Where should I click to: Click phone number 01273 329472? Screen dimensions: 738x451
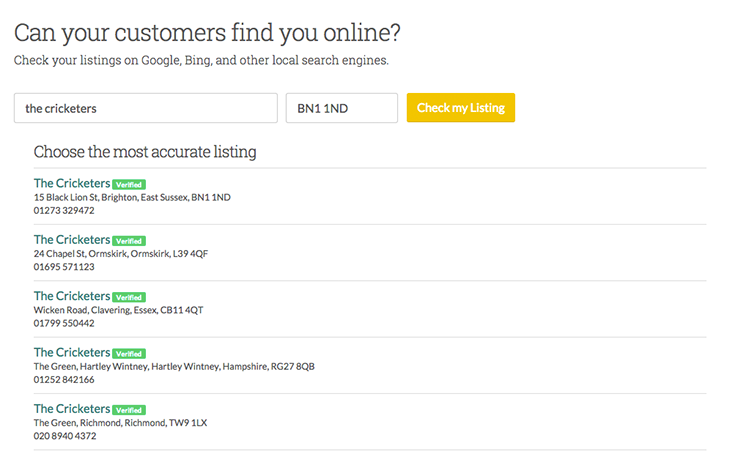(64, 211)
